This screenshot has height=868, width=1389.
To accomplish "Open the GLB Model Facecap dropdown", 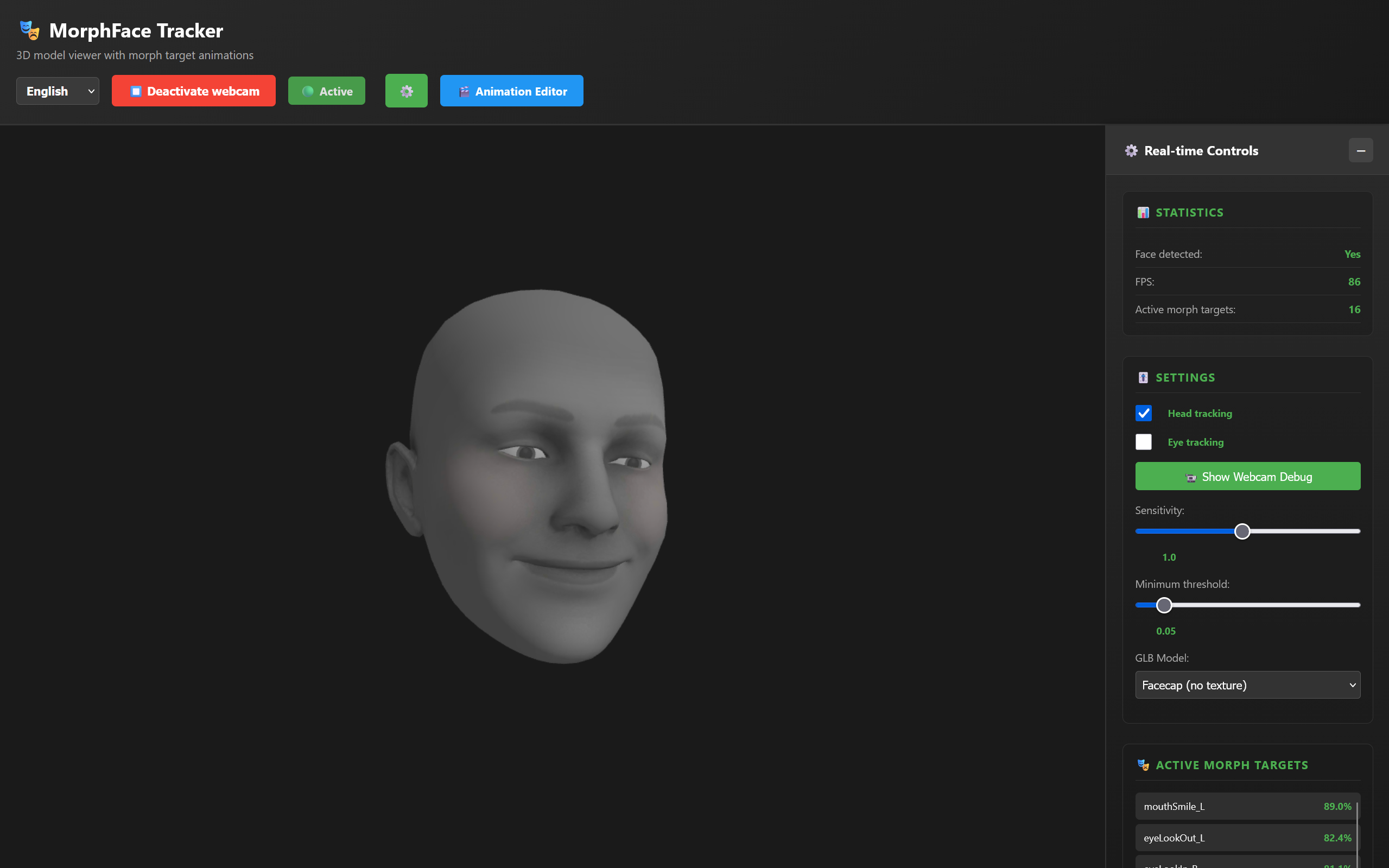I will pos(1247,685).
